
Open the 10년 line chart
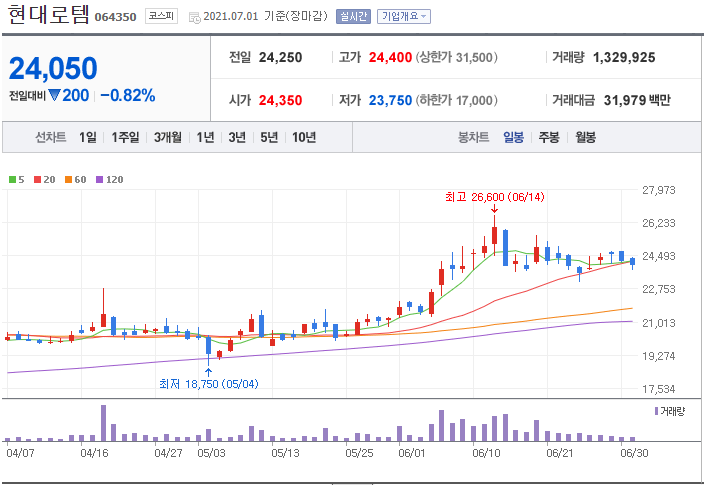tap(304, 137)
